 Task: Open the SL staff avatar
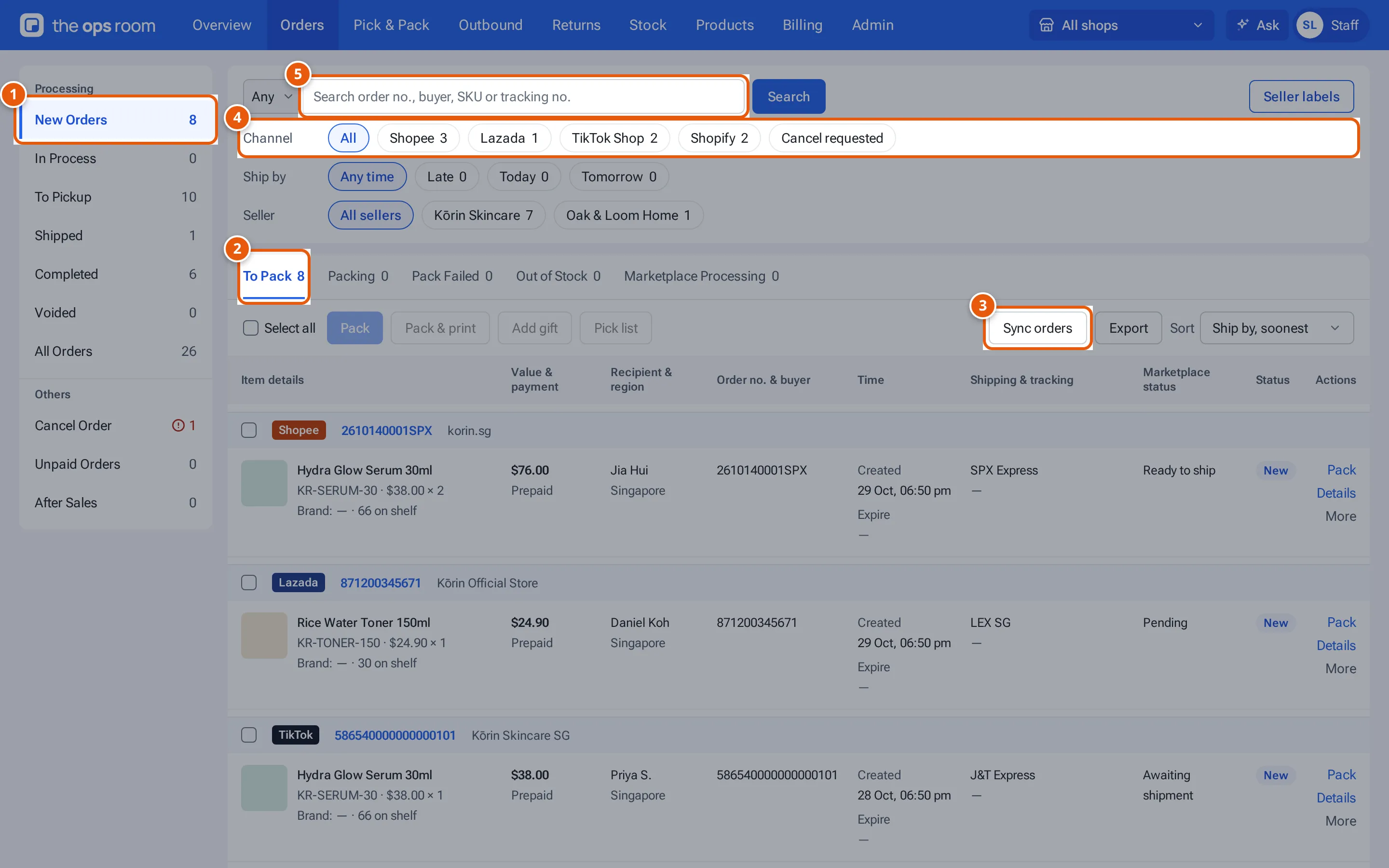click(x=1309, y=25)
